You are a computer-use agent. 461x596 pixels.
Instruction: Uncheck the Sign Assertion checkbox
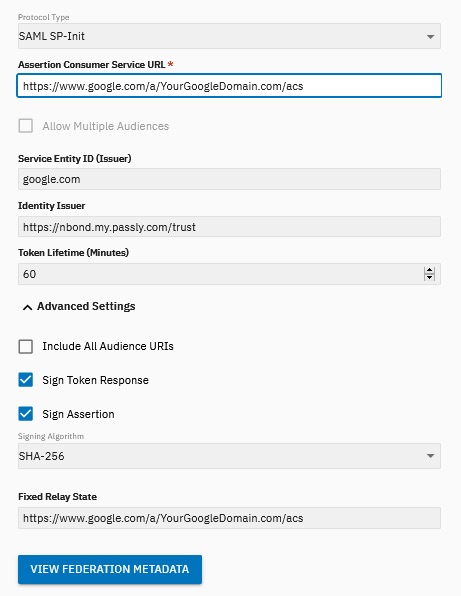pos(25,414)
